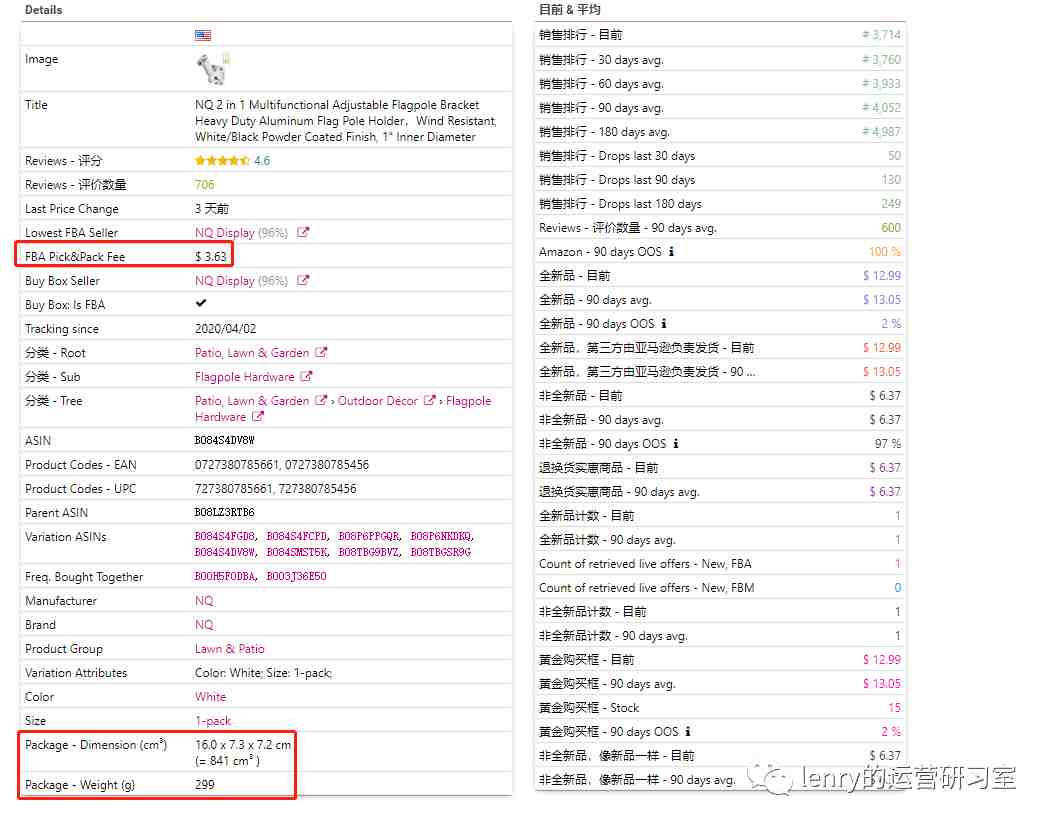Select the White color link

(211, 697)
